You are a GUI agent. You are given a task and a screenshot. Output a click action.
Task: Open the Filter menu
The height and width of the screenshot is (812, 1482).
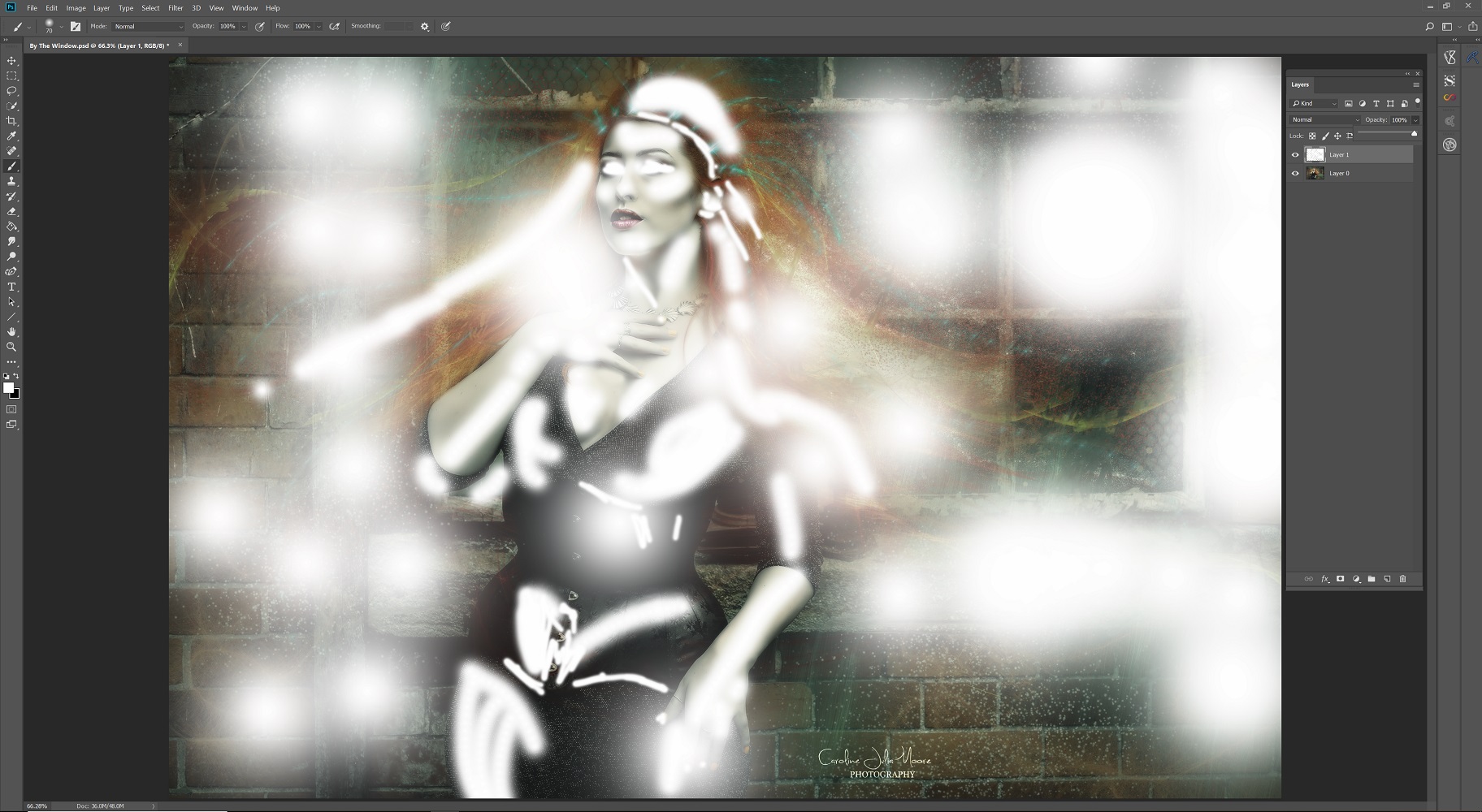point(175,8)
